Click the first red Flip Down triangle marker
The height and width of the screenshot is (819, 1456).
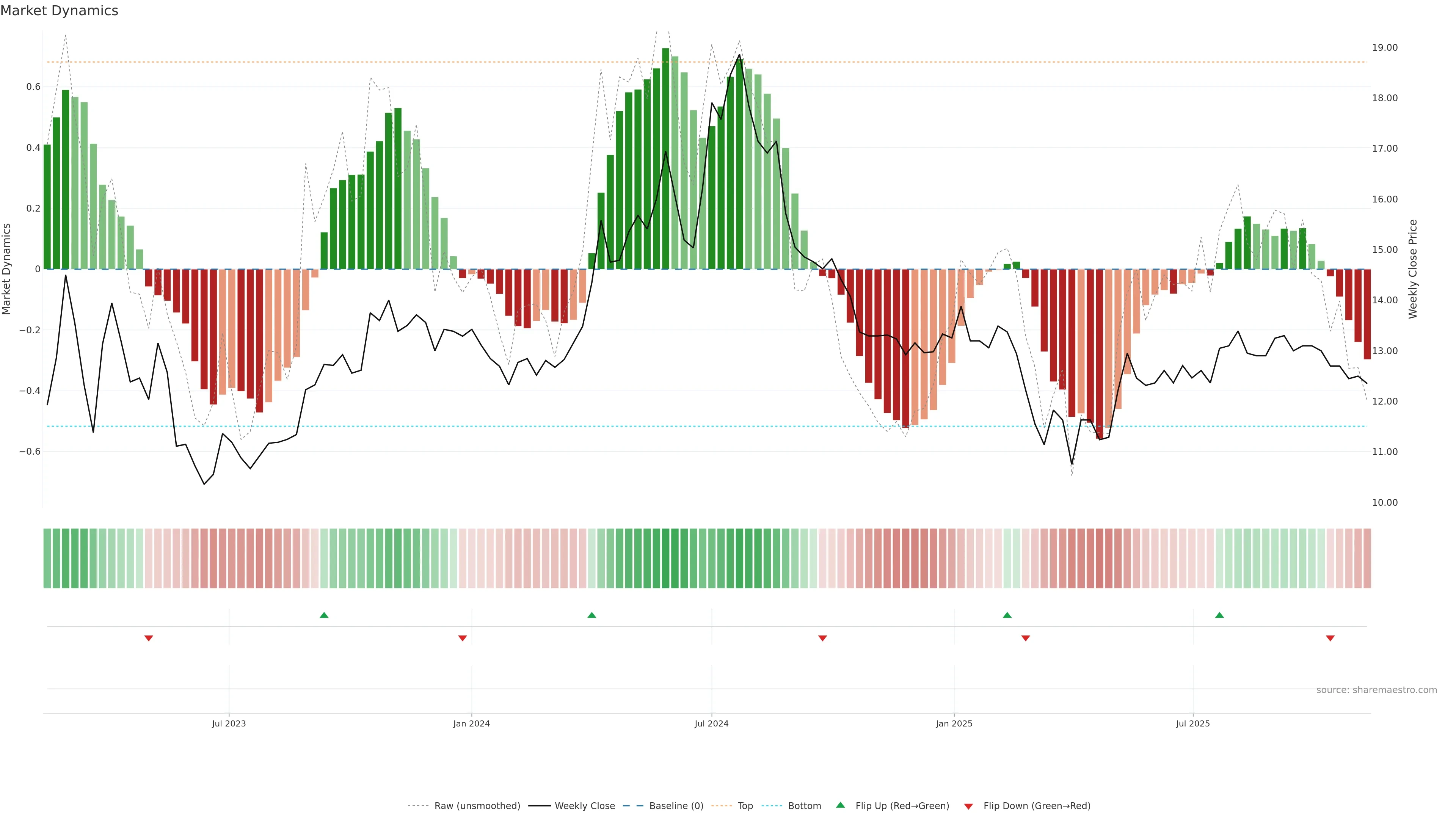coord(149,638)
